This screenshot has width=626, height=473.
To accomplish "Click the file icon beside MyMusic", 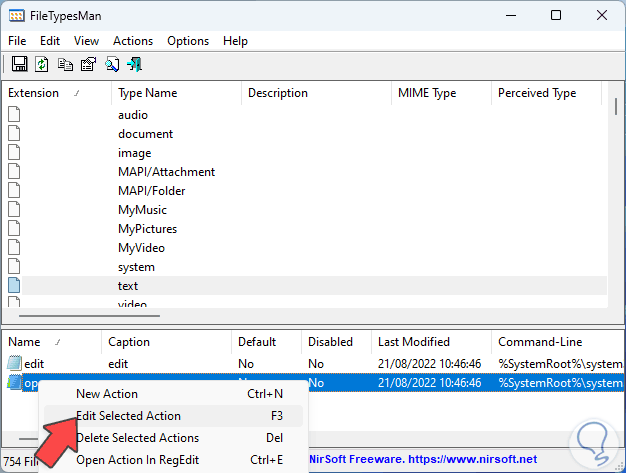I will [14, 210].
